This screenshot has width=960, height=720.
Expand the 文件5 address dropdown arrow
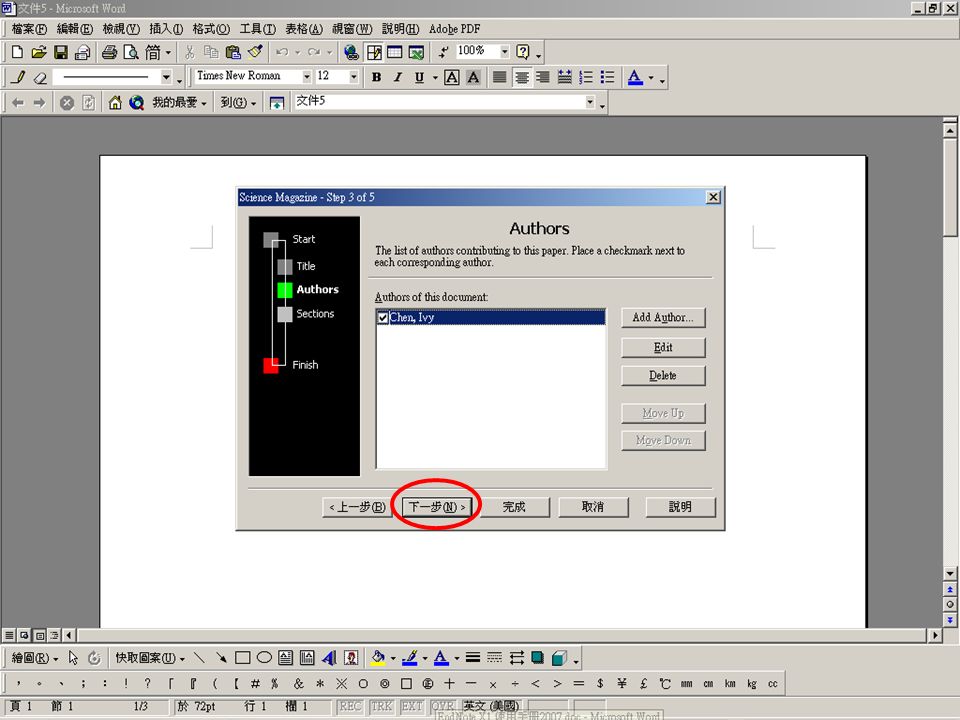pyautogui.click(x=590, y=102)
